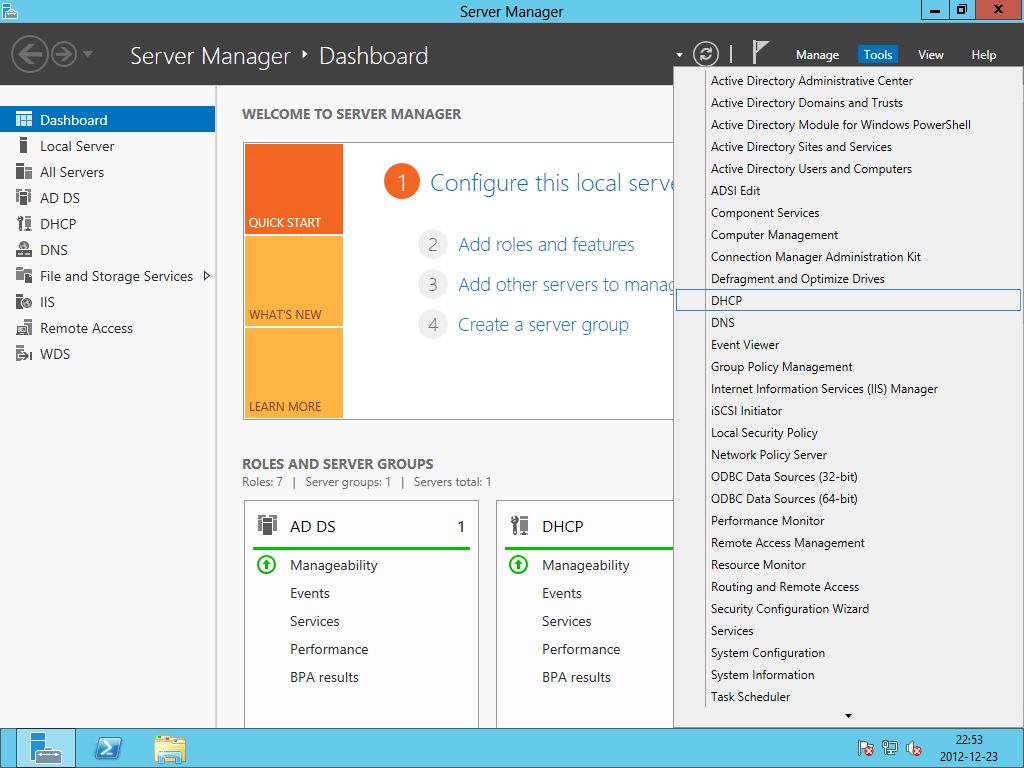Launch PowerShell from the taskbar
1024x768 pixels.
tap(108, 748)
